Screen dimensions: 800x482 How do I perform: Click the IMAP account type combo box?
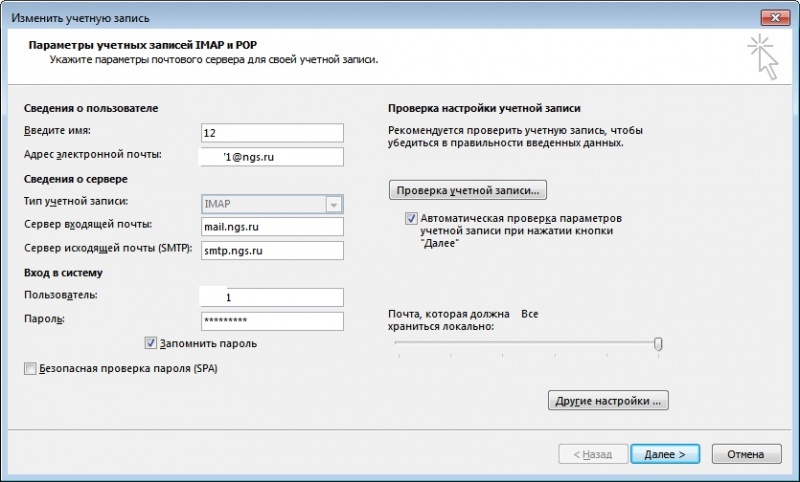pyautogui.click(x=272, y=204)
